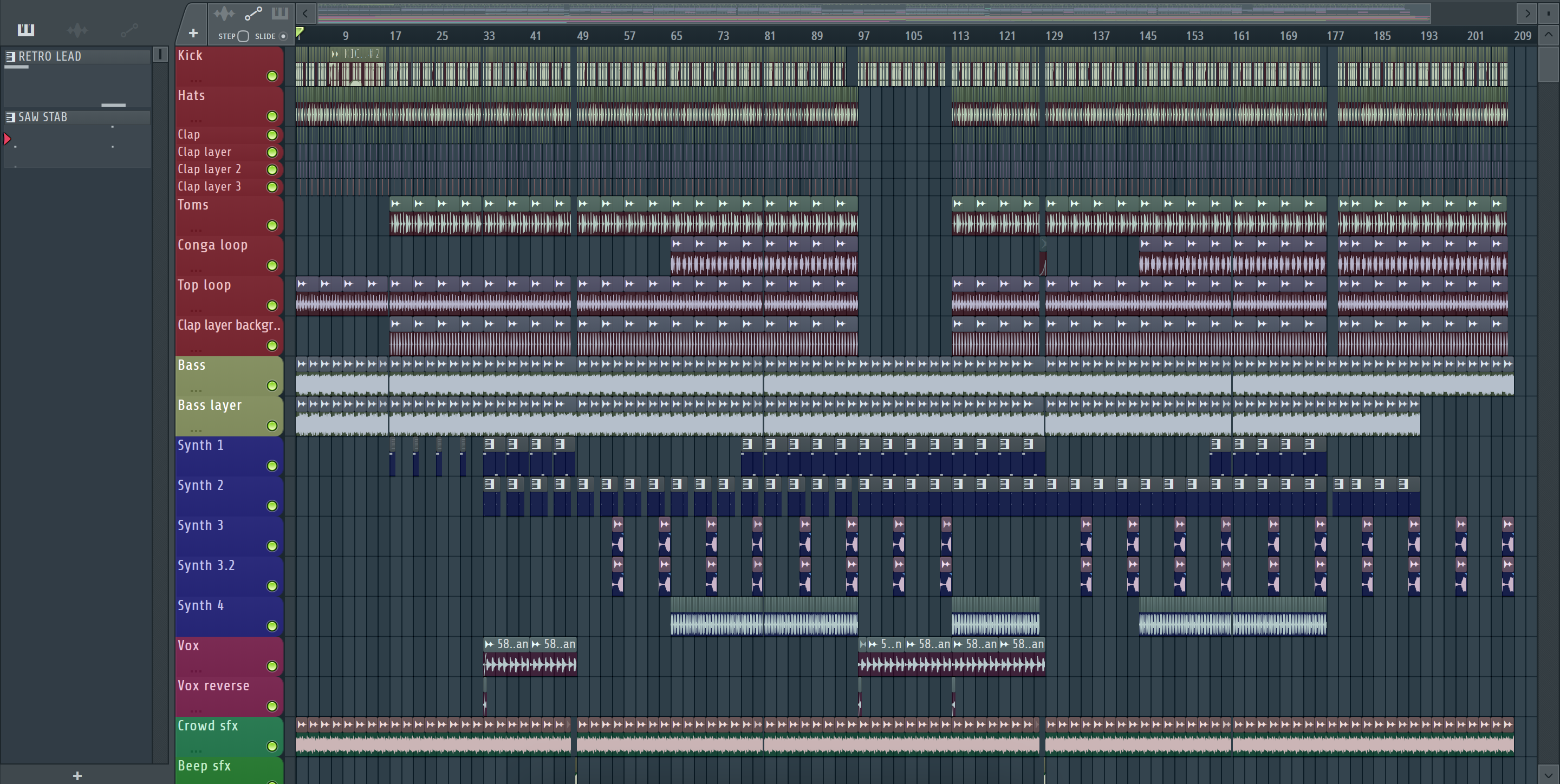Open the first Vox 58..an clip menu
1560x784 pixels.
(489, 644)
